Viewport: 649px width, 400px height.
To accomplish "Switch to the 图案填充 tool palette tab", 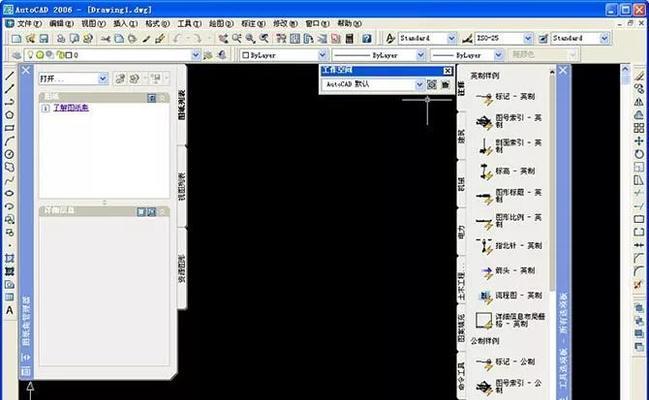I will click(x=462, y=327).
